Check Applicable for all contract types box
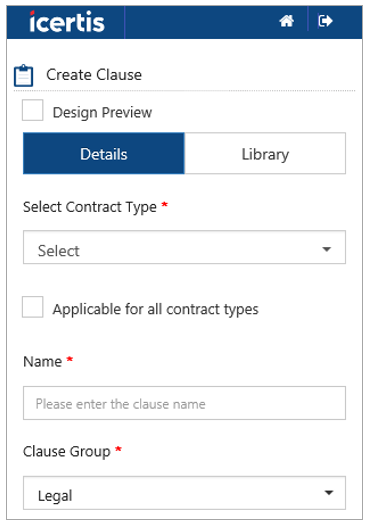This screenshot has width=371, height=526. 33,307
